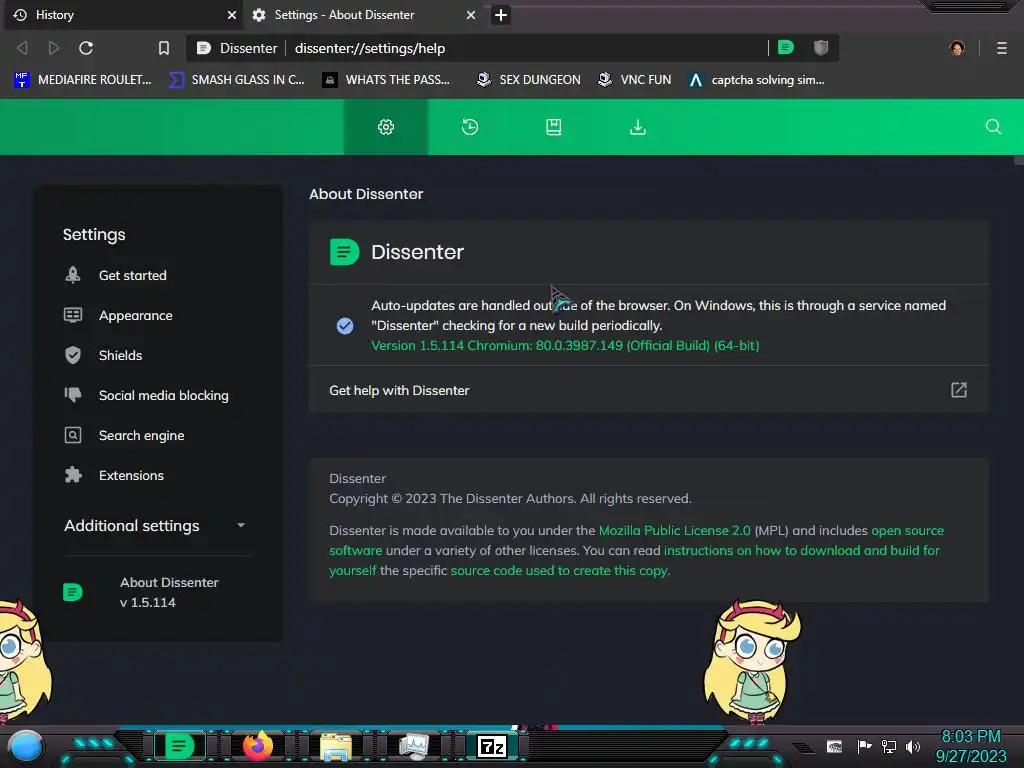
Task: Click Get help with Dissenter row
Action: click(x=648, y=391)
